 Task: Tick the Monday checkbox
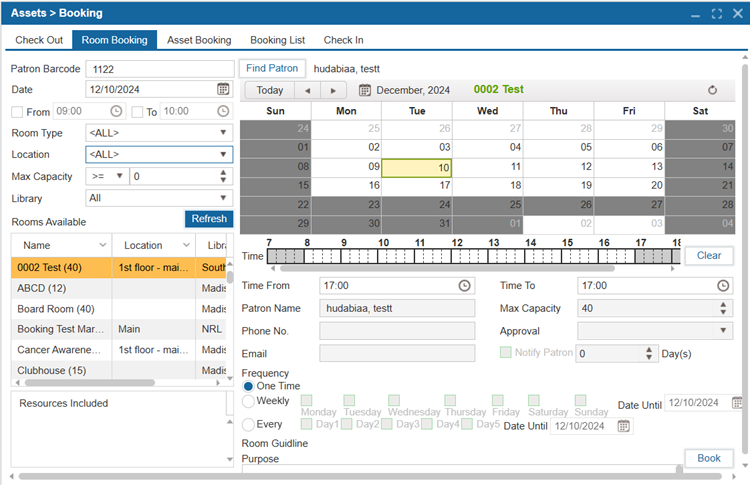(307, 400)
